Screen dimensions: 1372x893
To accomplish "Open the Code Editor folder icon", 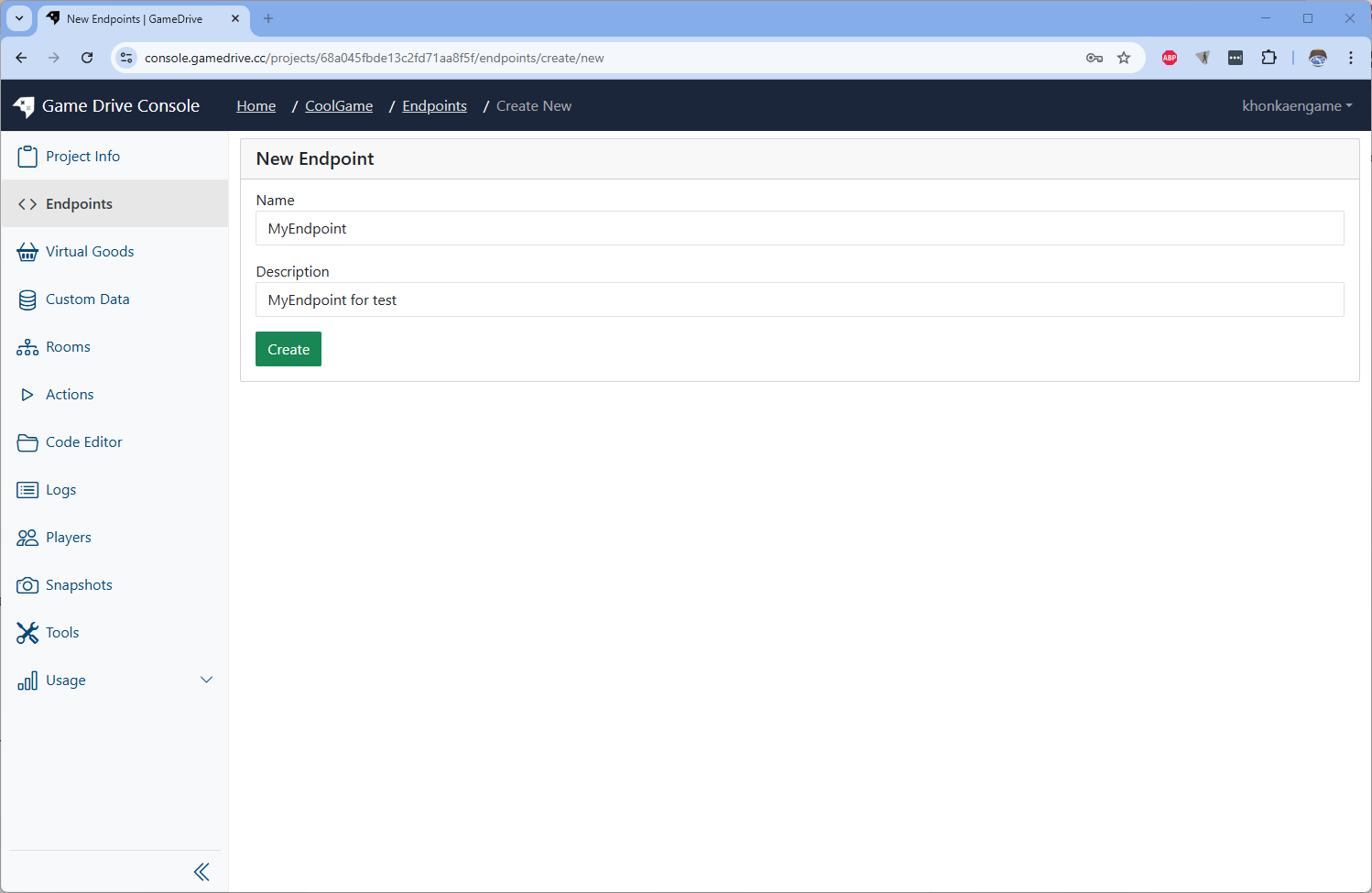I will pyautogui.click(x=27, y=441).
